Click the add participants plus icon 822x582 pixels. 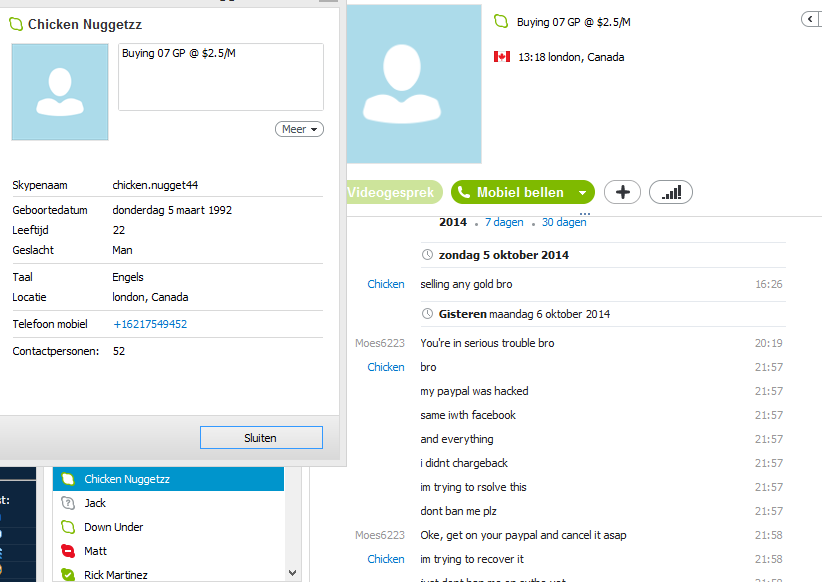pos(622,192)
